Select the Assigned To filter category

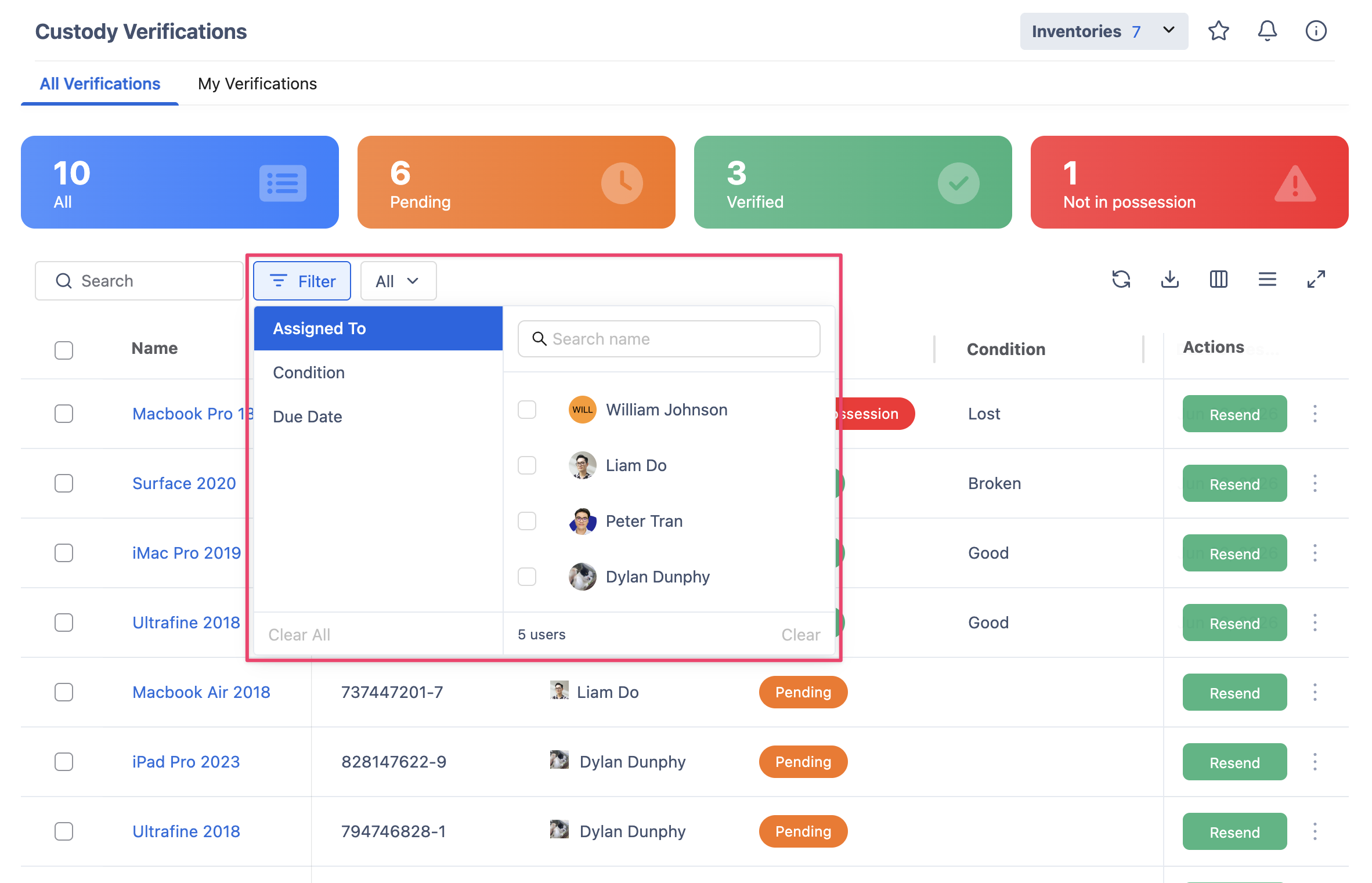pyautogui.click(x=378, y=328)
